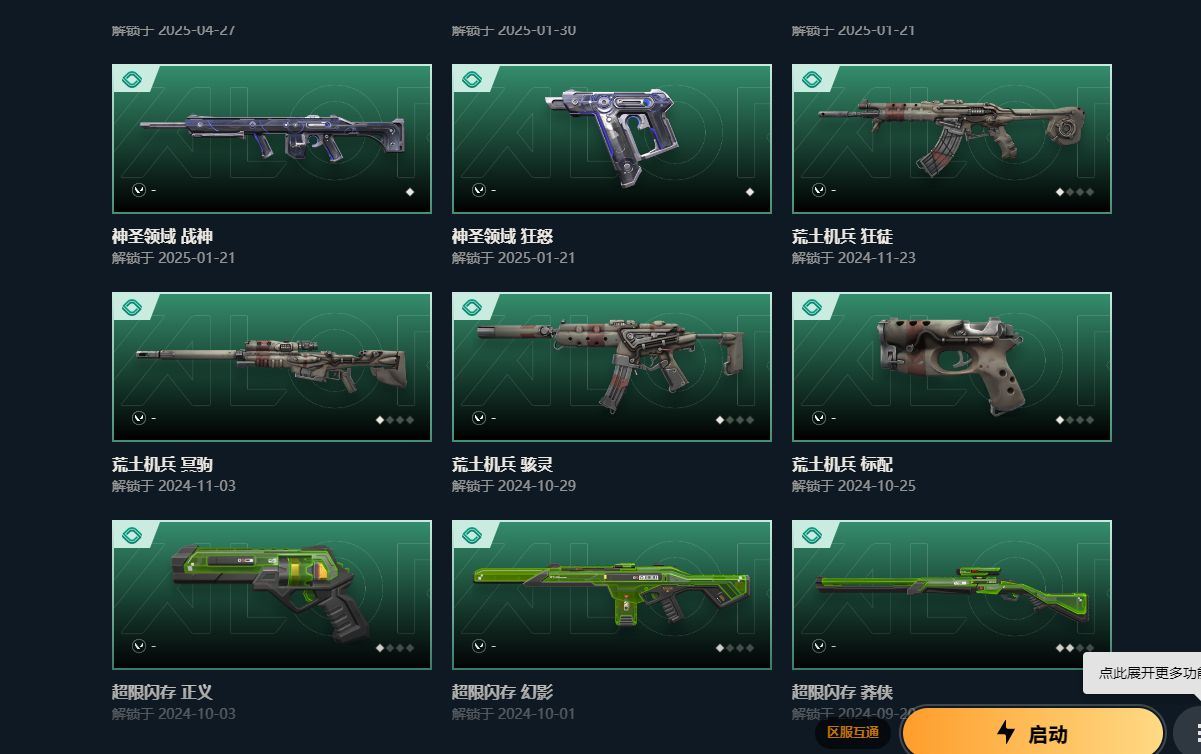Expand more functions menu beside 启动
Image resolution: width=1201 pixels, height=754 pixels.
click(1188, 731)
